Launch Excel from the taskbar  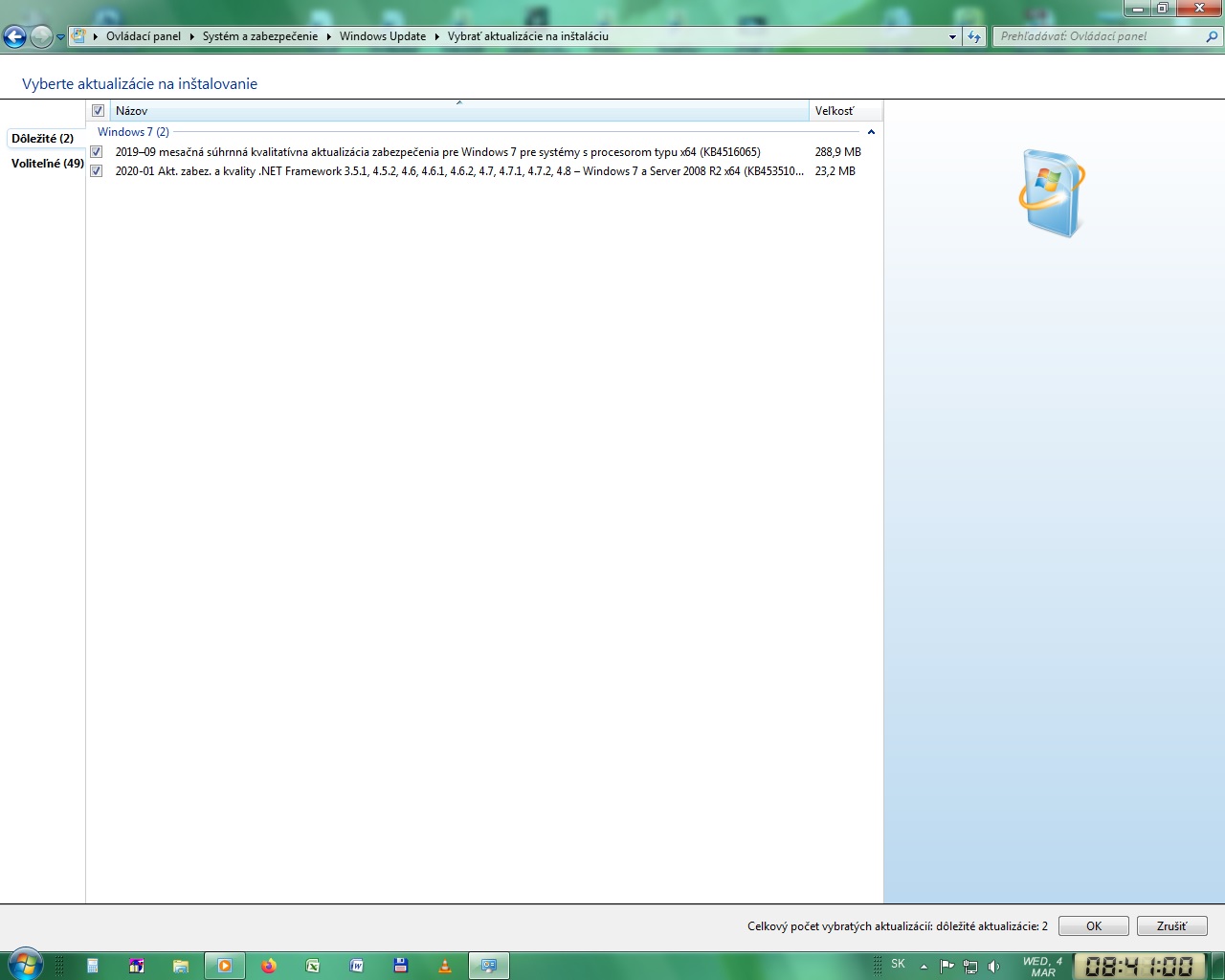[x=313, y=966]
